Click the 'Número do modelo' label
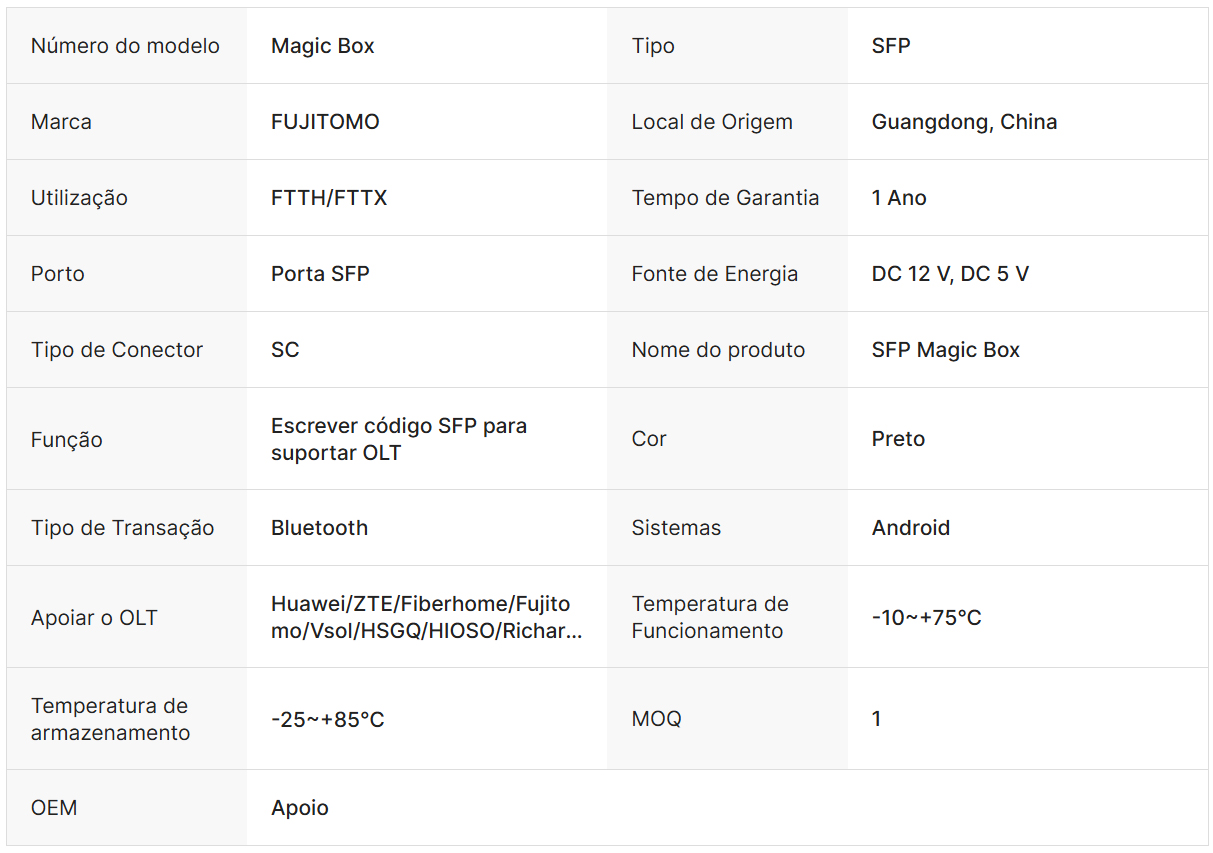 pos(125,46)
